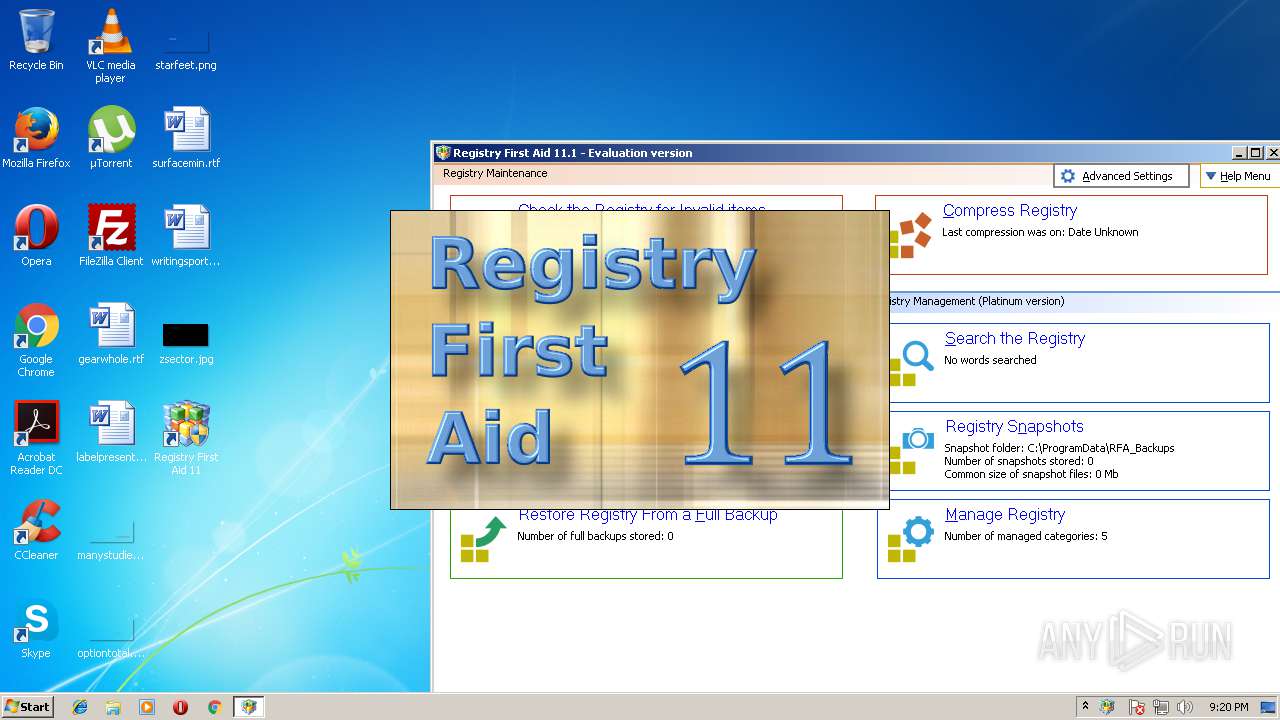Image resolution: width=1280 pixels, height=720 pixels.
Task: Click the Snapshot folder path text
Action: tap(1059, 448)
